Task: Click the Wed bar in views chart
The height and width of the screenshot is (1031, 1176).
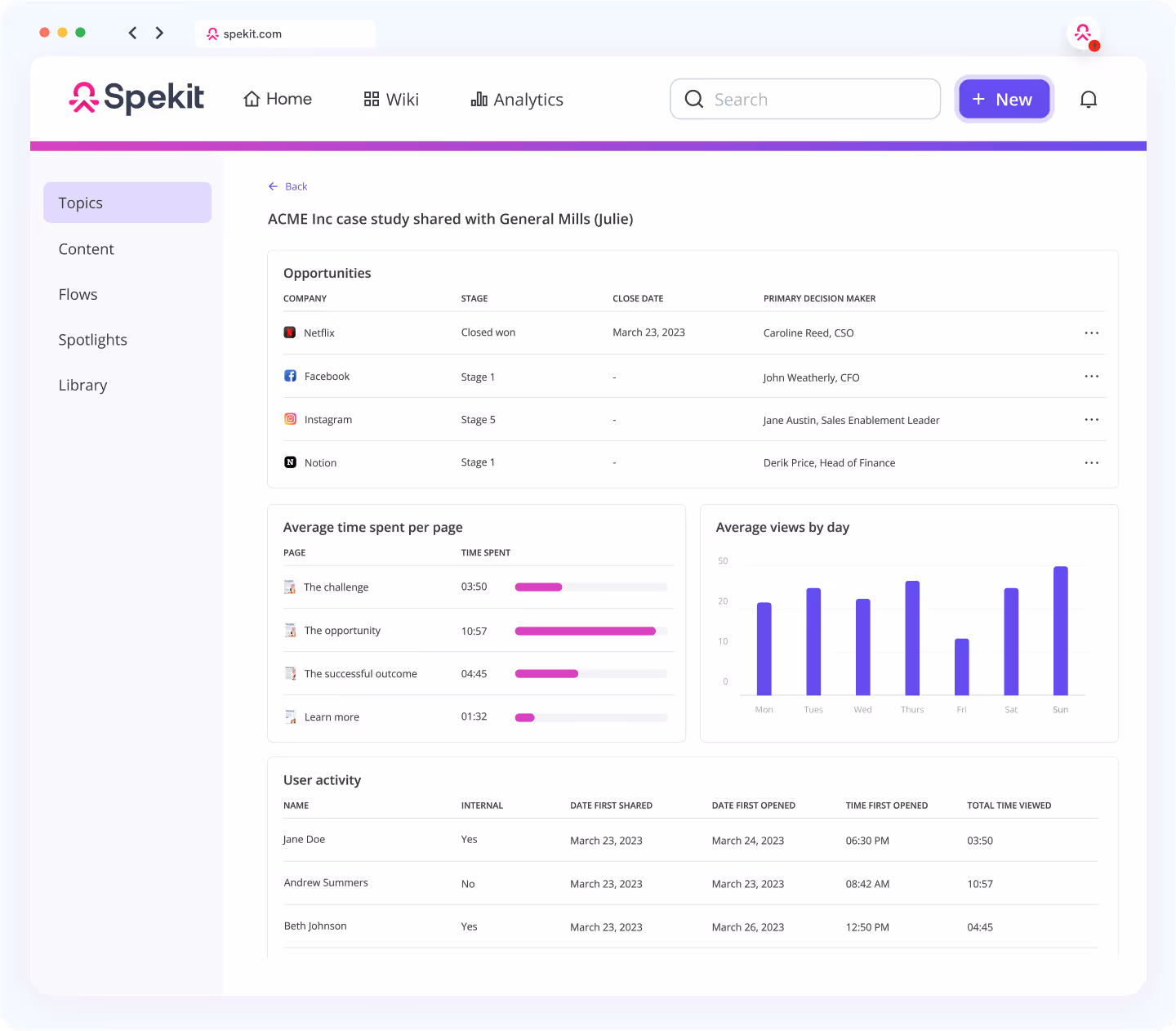Action: (x=863, y=647)
